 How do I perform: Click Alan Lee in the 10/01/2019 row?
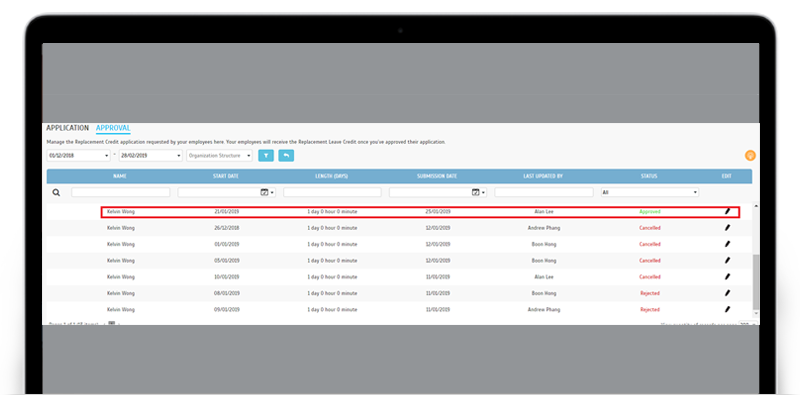543,277
